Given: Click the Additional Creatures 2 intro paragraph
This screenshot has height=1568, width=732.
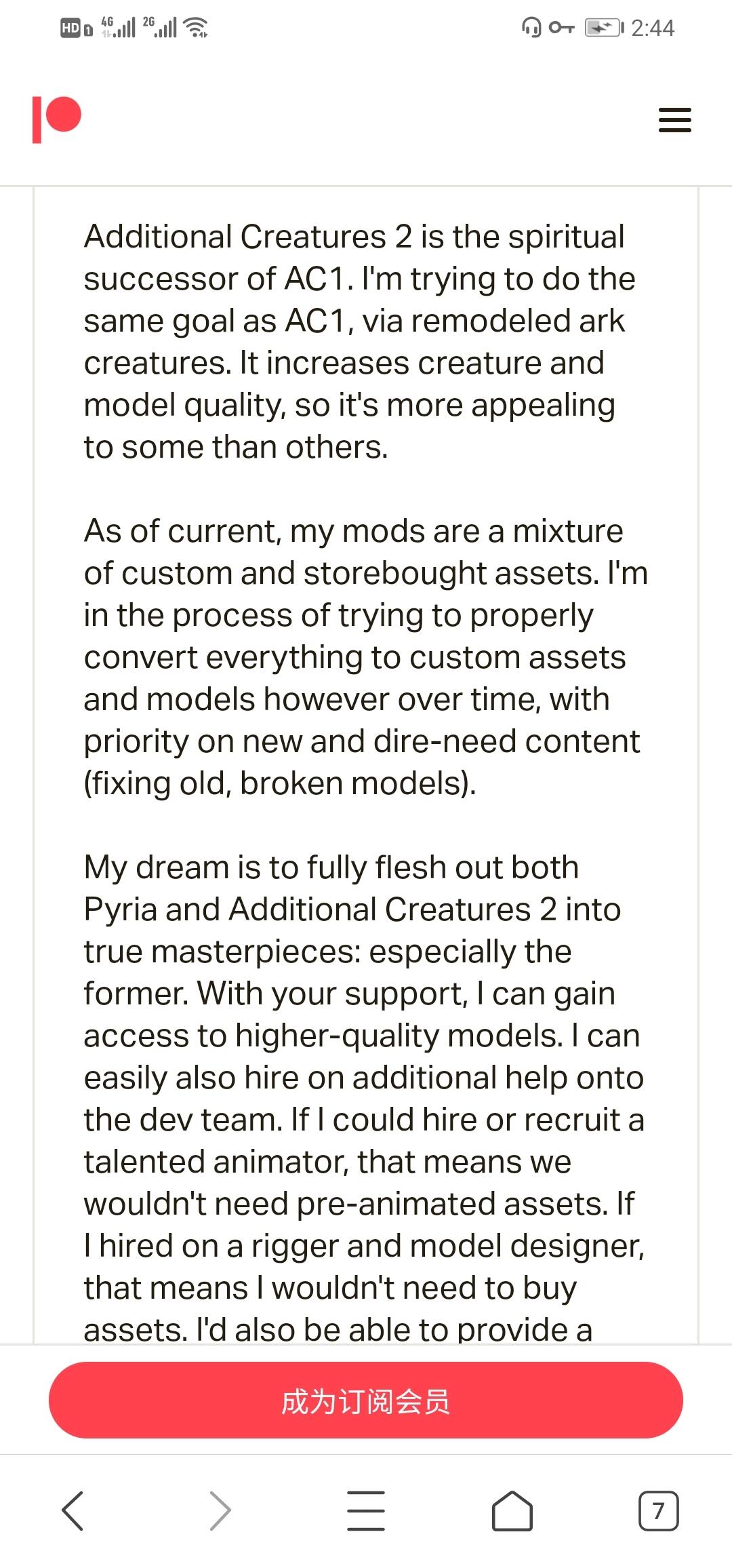Looking at the screenshot, I should tap(354, 342).
